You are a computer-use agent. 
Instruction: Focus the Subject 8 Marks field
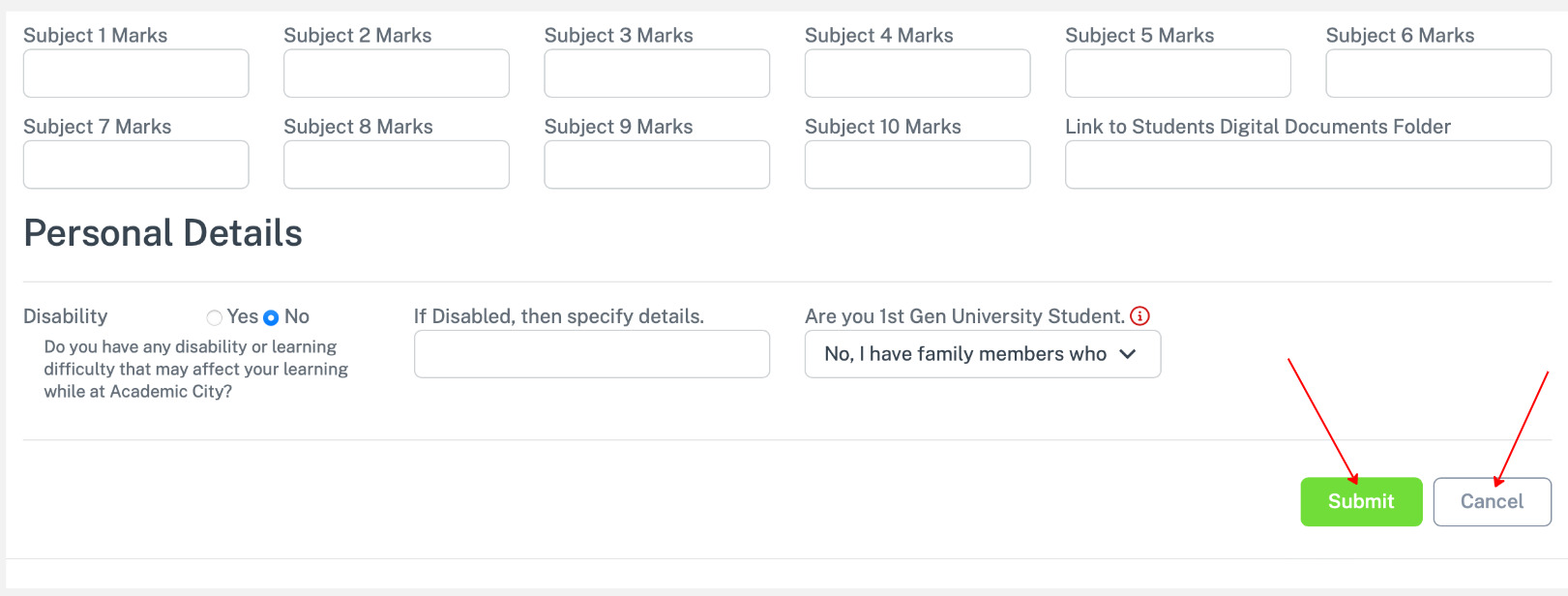pyautogui.click(x=397, y=164)
